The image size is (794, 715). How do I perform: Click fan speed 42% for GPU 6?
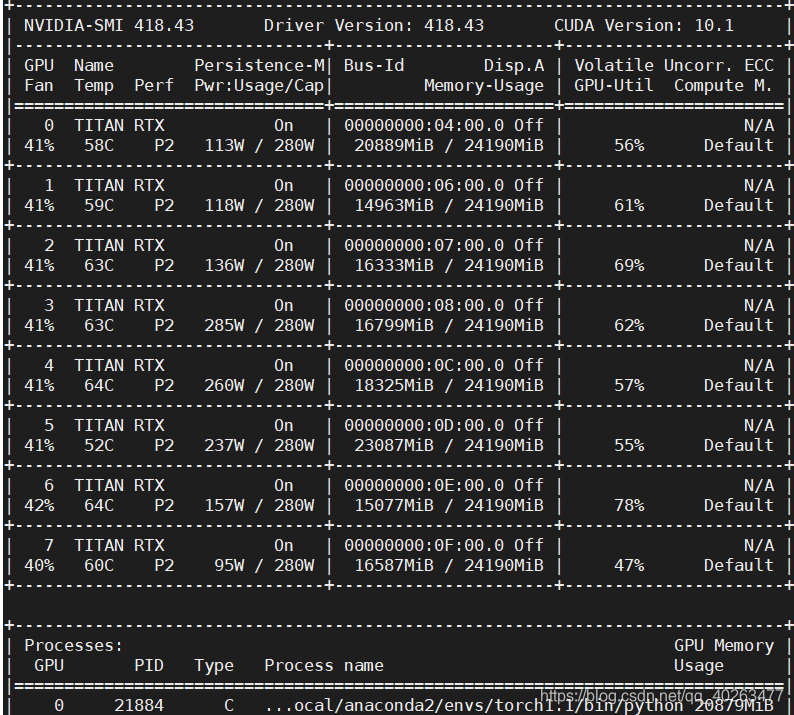point(39,505)
